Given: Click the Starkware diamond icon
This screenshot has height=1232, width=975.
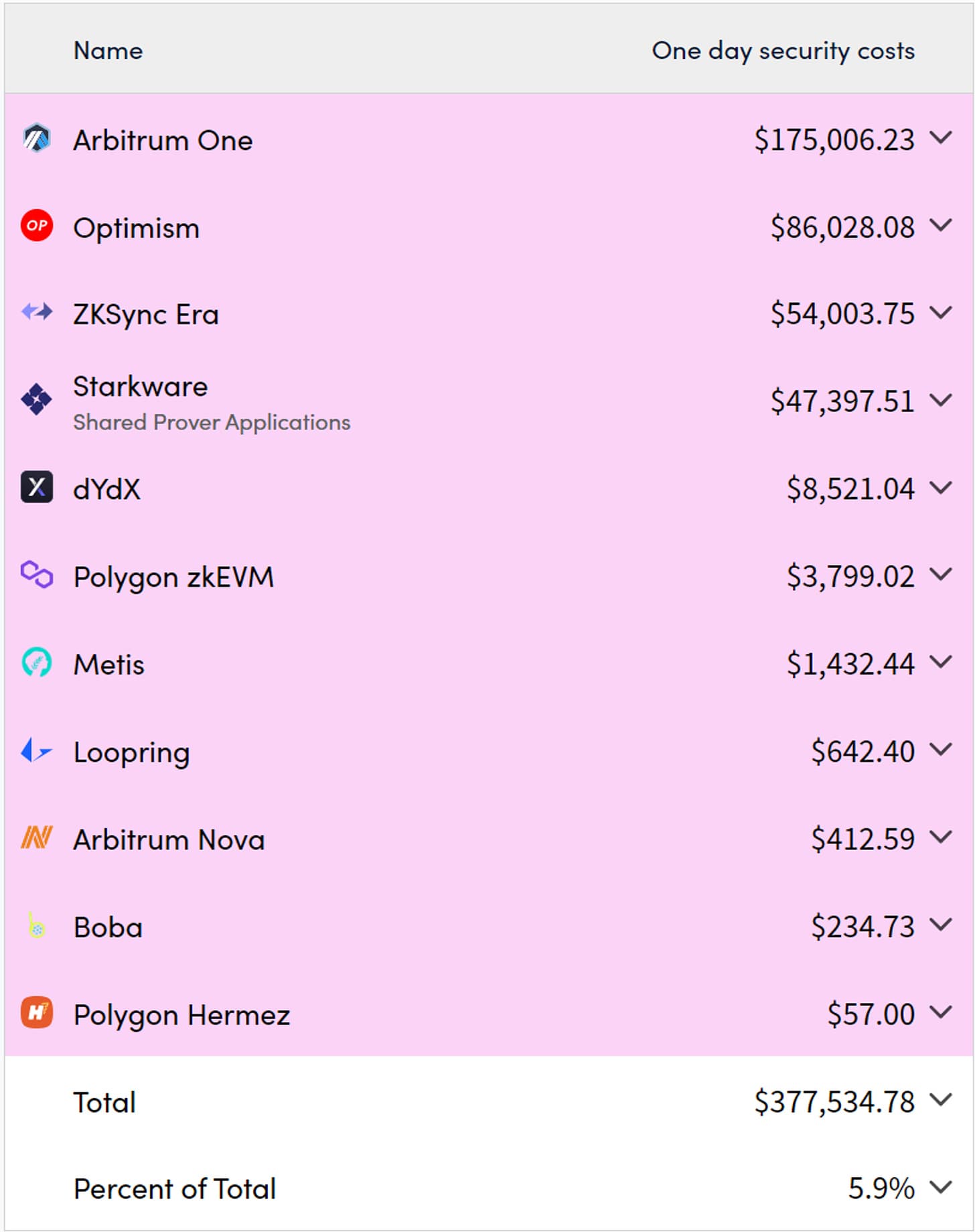Looking at the screenshot, I should 36,400.
